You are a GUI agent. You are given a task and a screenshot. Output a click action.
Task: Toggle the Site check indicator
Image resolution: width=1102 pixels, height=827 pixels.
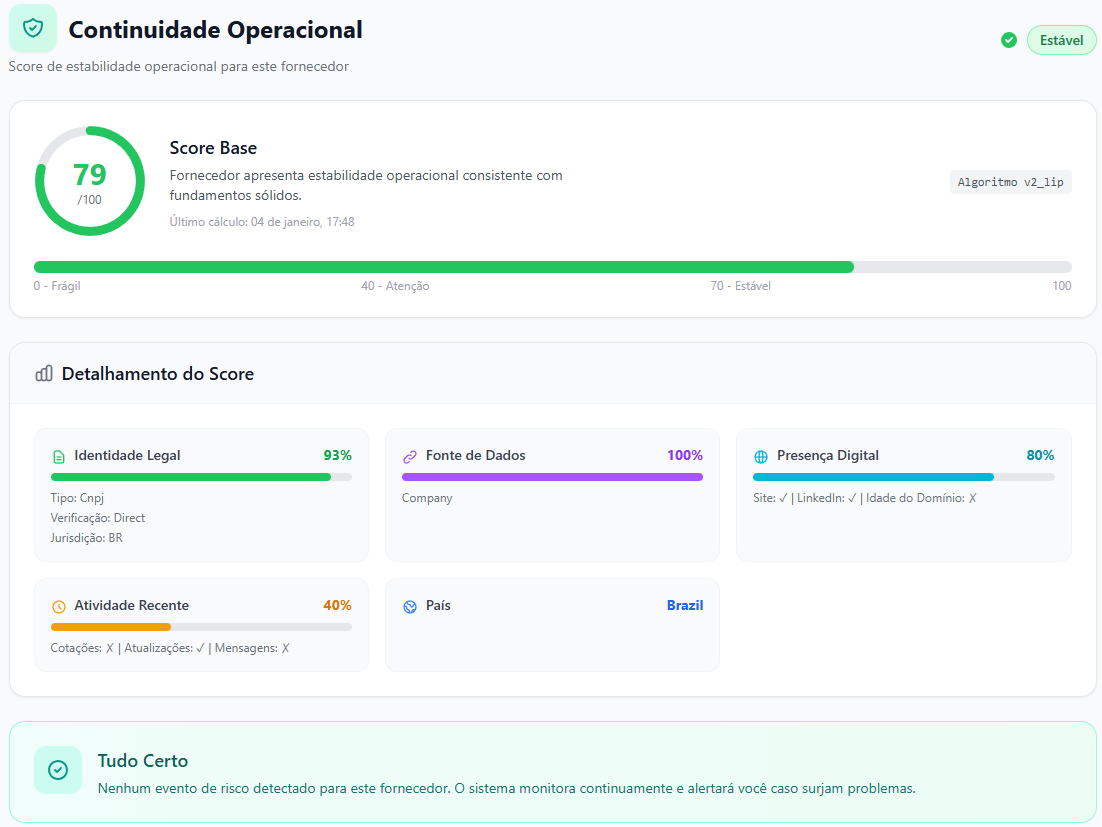[x=781, y=497]
